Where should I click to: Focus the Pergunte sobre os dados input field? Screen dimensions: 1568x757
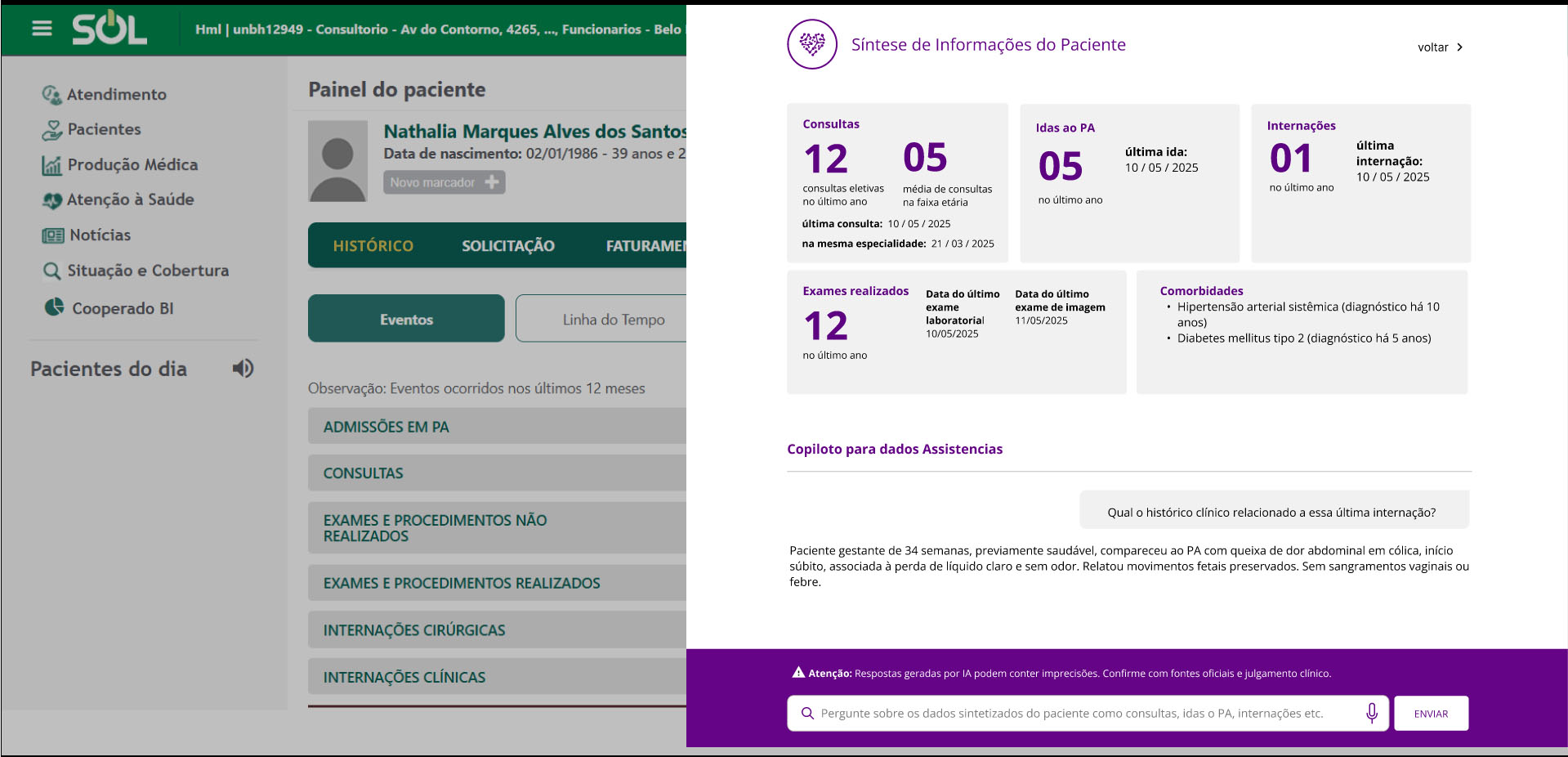pyautogui.click(x=1088, y=713)
